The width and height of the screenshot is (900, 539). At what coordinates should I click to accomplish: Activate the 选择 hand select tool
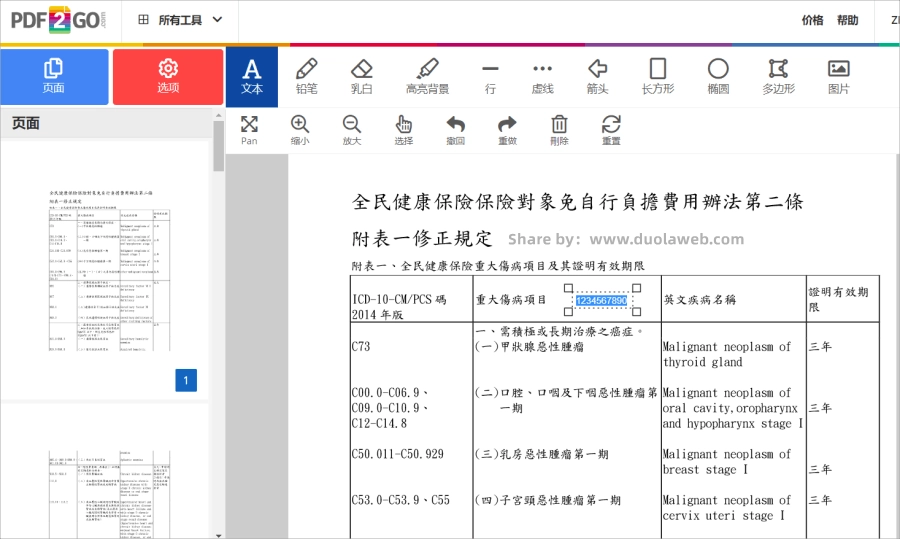tap(404, 131)
